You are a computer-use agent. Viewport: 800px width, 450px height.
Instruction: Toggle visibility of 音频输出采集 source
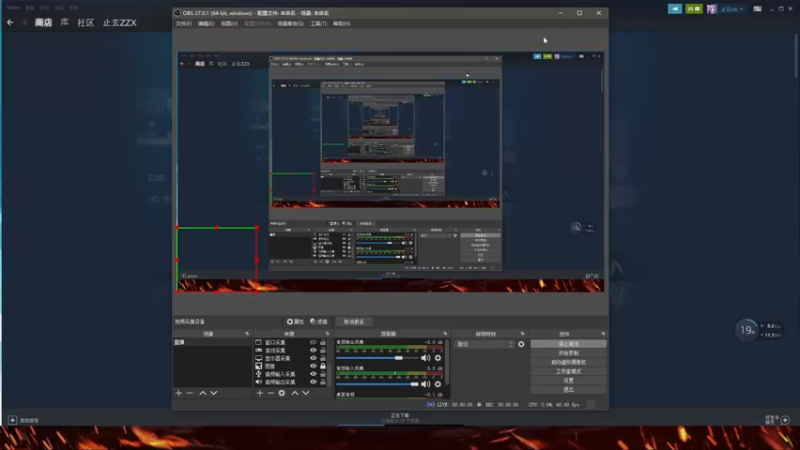(x=313, y=382)
